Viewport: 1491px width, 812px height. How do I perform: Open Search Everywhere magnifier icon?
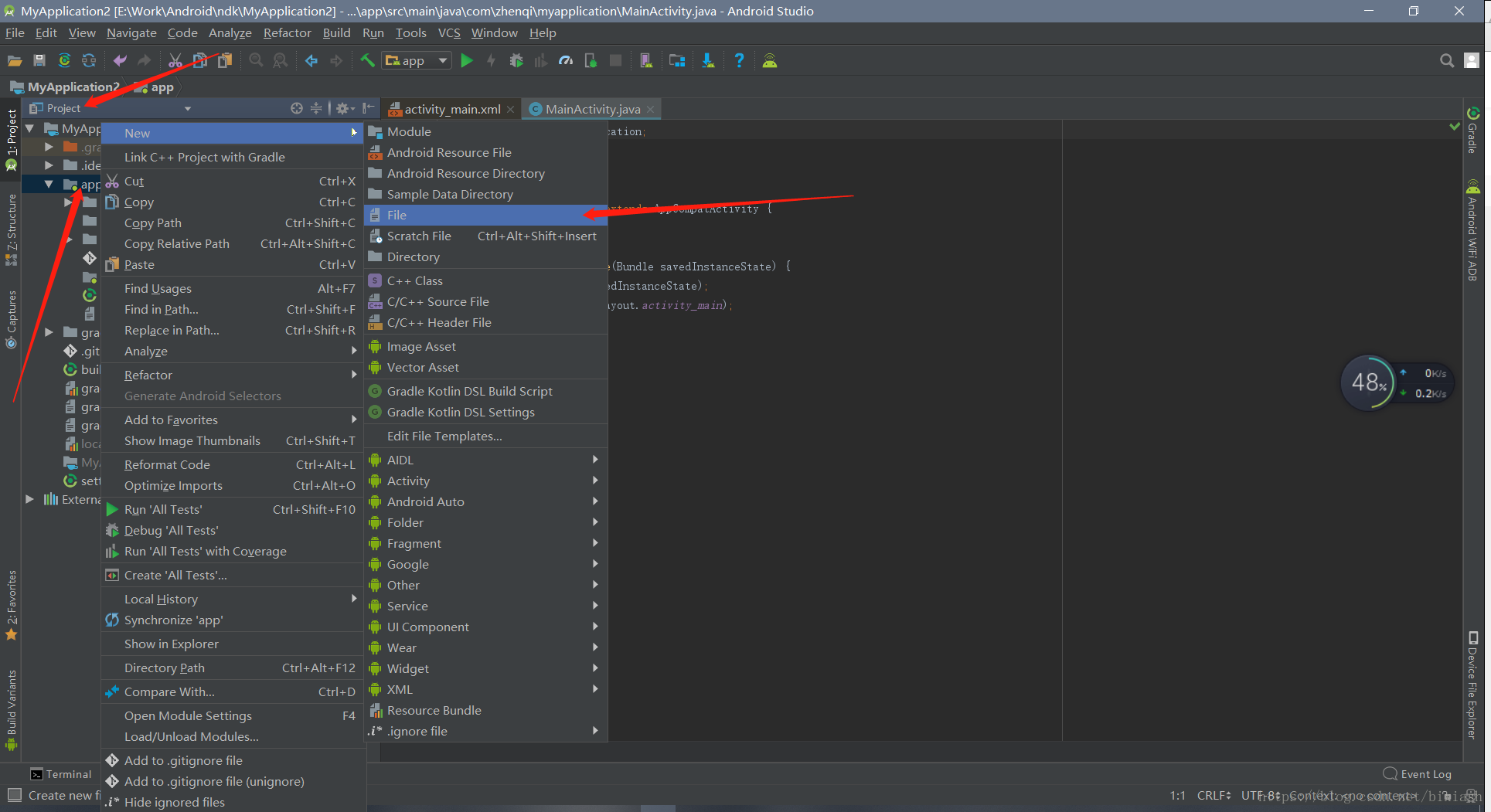tap(1447, 60)
